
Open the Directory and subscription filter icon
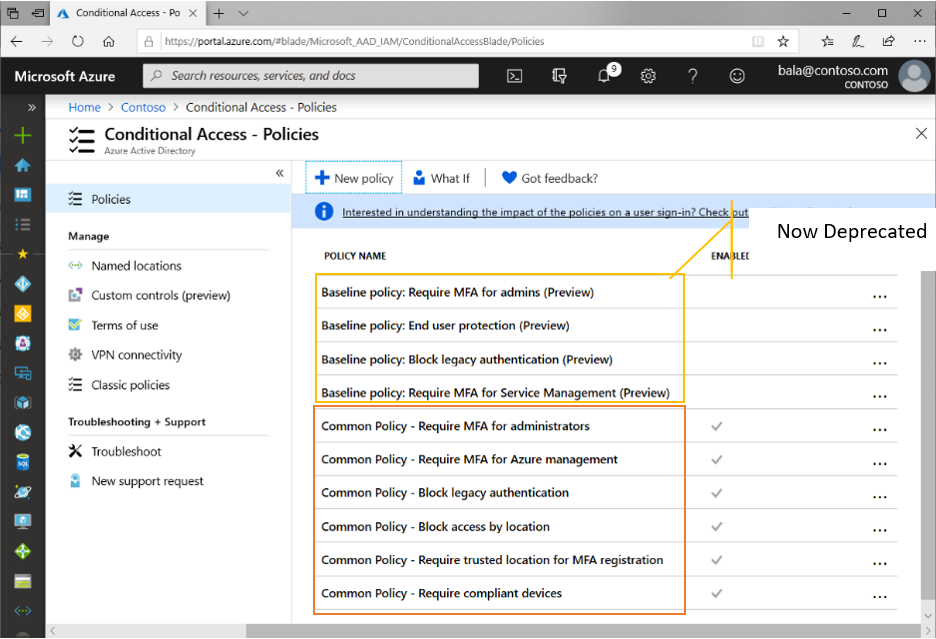point(559,76)
